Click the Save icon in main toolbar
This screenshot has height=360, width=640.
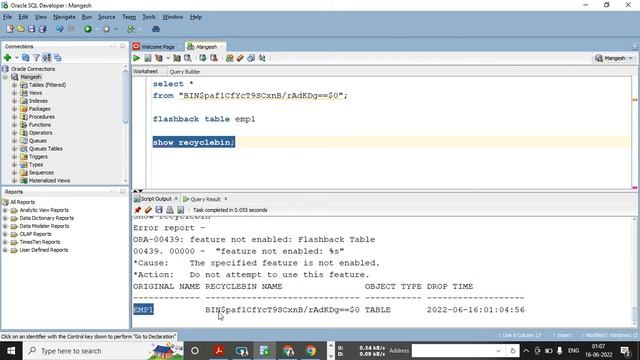pyautogui.click(x=31, y=29)
